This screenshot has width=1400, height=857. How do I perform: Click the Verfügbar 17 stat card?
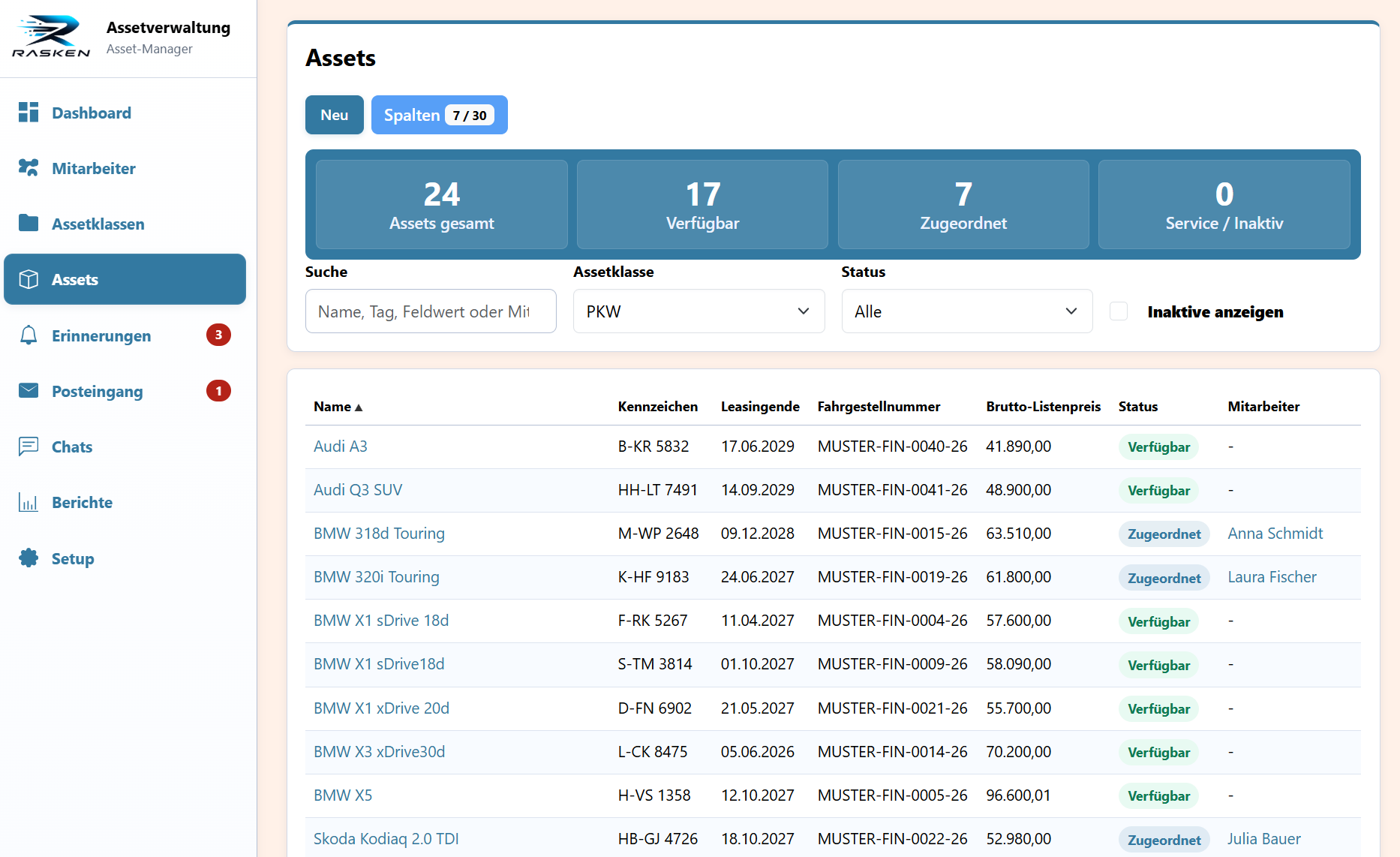click(702, 204)
